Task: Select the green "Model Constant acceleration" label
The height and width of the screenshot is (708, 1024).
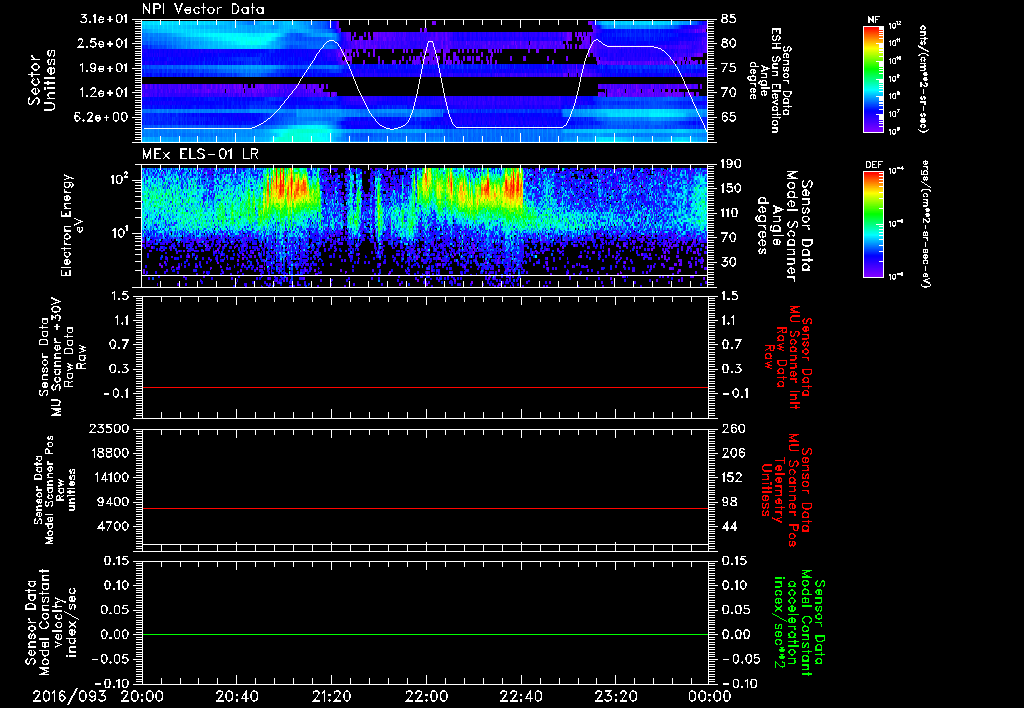Action: (x=798, y=624)
